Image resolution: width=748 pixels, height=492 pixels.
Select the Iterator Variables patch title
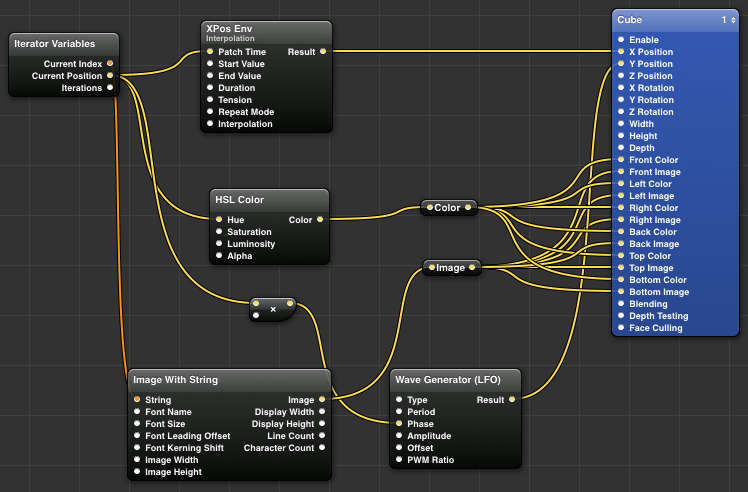(x=65, y=44)
